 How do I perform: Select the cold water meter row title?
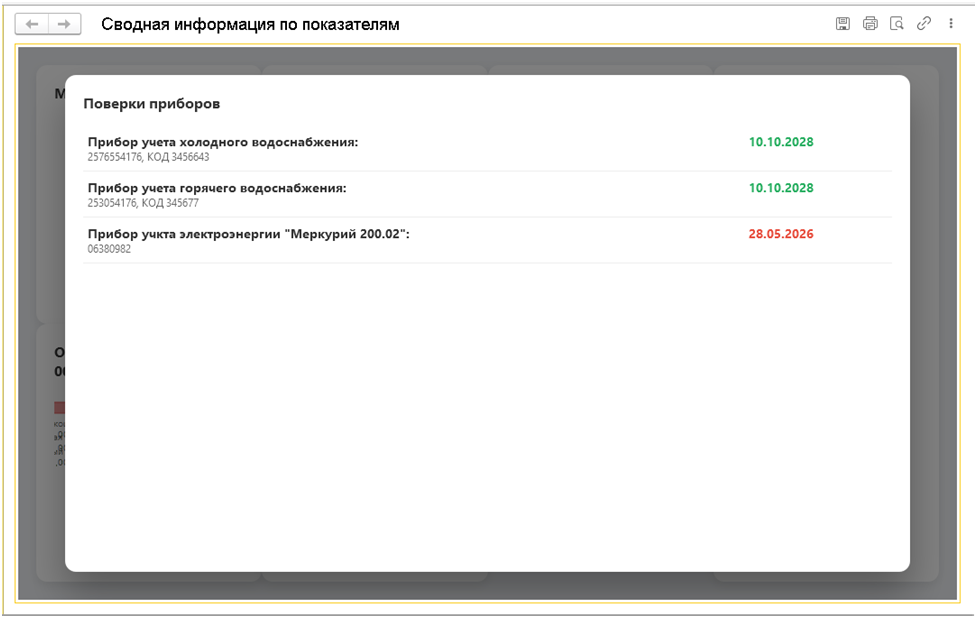coord(222,142)
